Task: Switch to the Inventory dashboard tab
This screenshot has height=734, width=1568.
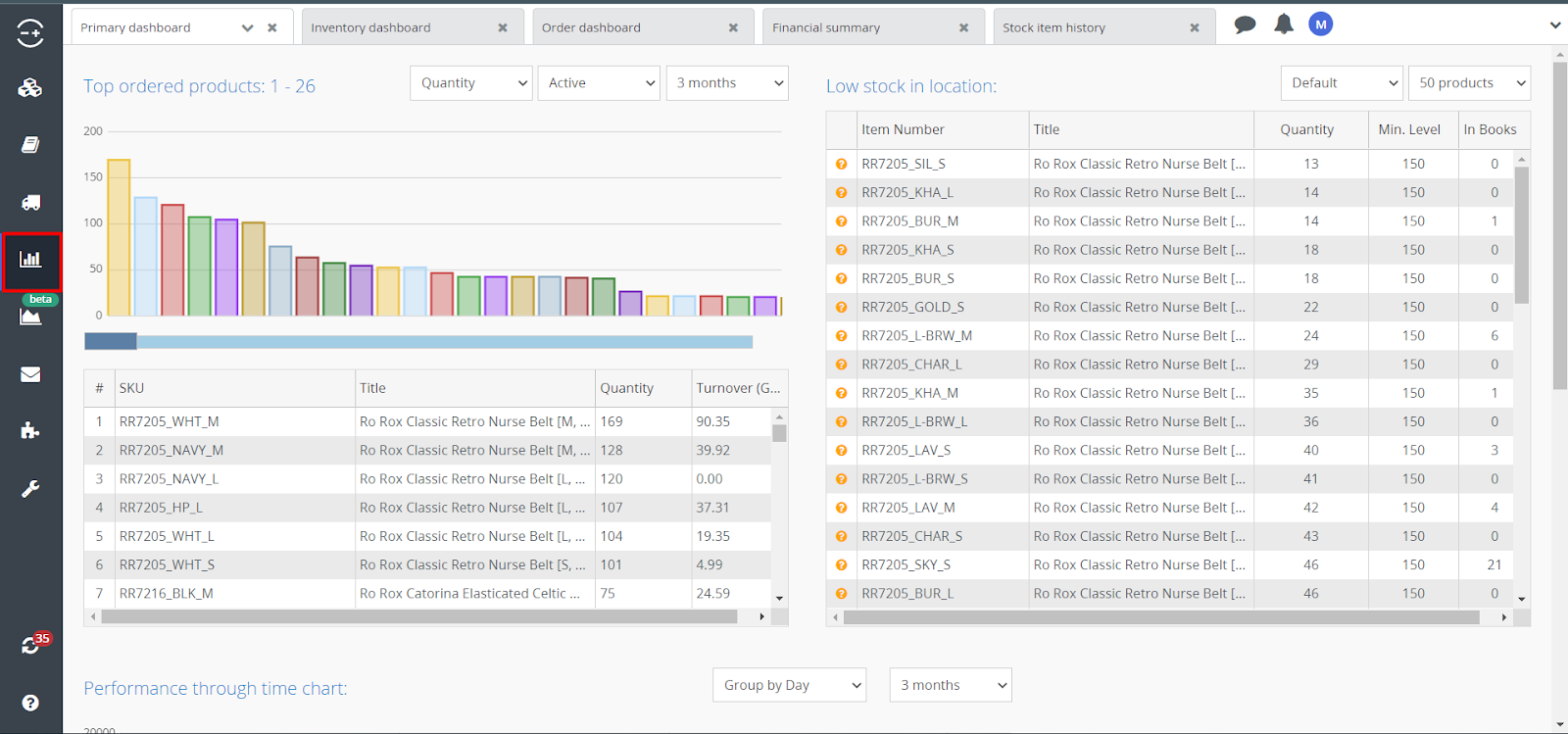Action: pos(370,27)
